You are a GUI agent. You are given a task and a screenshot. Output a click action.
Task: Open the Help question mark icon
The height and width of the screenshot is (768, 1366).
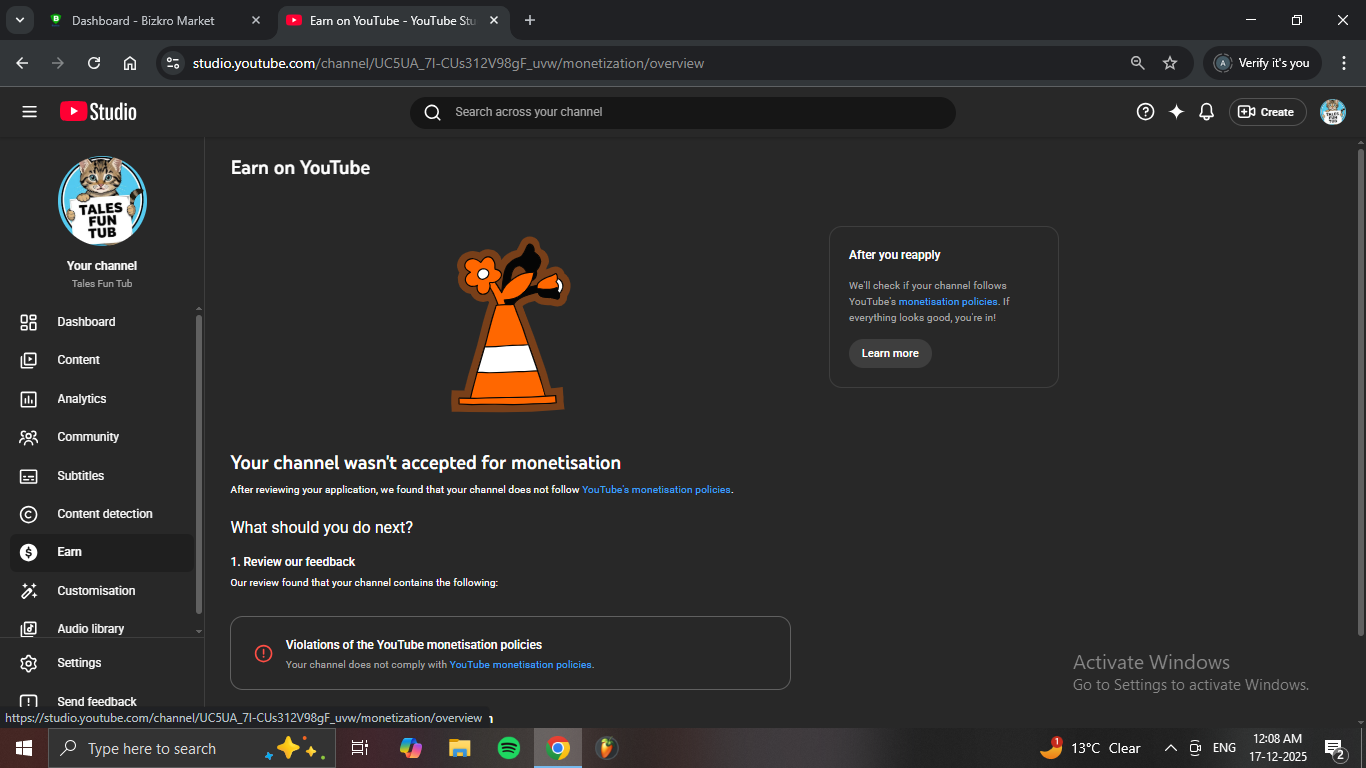1145,112
